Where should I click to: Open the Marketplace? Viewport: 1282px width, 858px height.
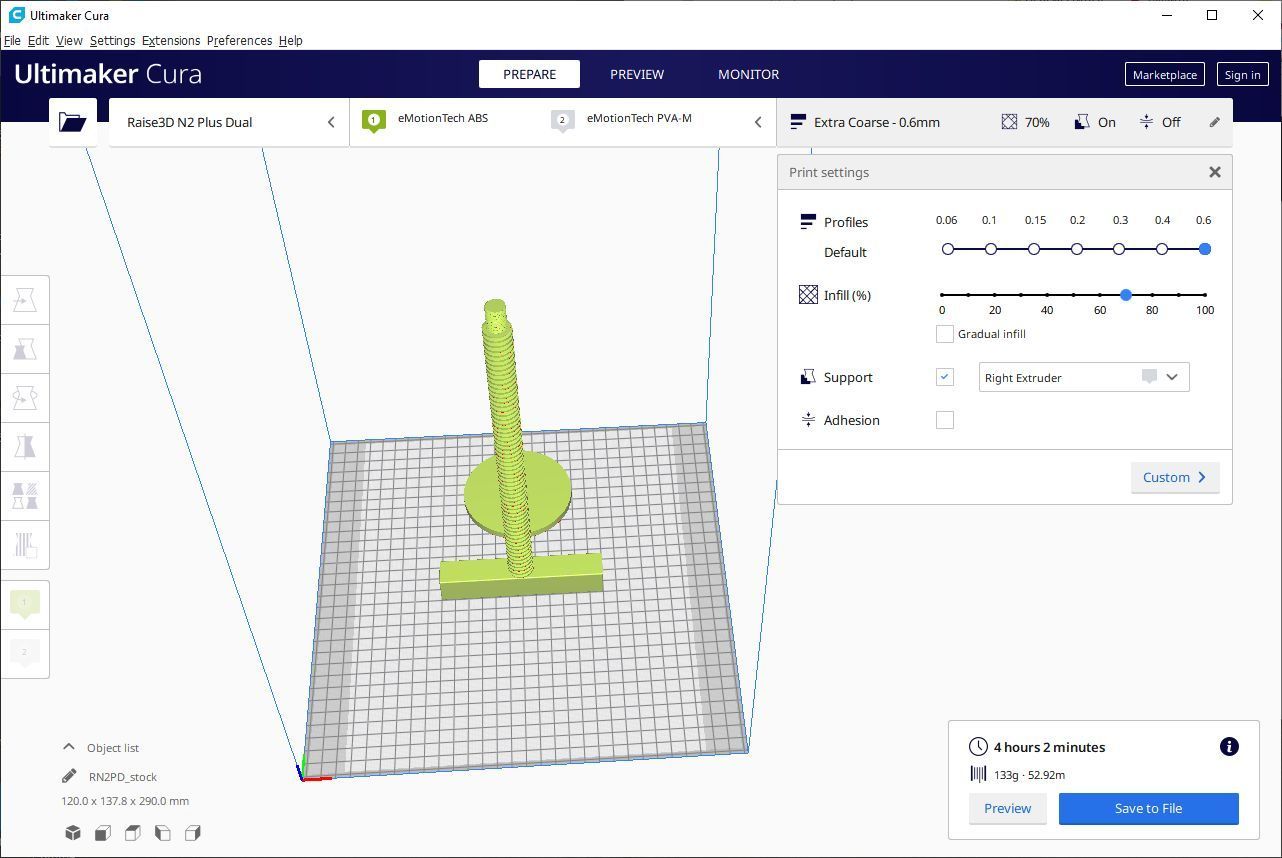1164,74
